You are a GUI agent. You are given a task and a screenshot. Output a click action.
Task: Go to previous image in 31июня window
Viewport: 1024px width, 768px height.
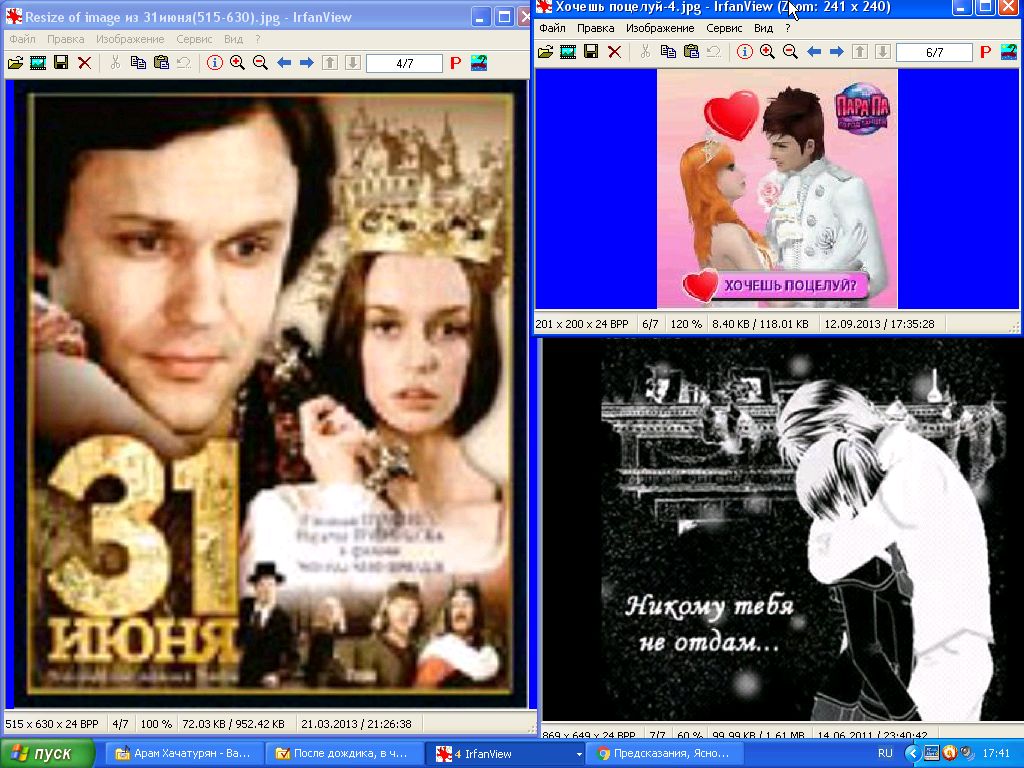pyautogui.click(x=284, y=63)
